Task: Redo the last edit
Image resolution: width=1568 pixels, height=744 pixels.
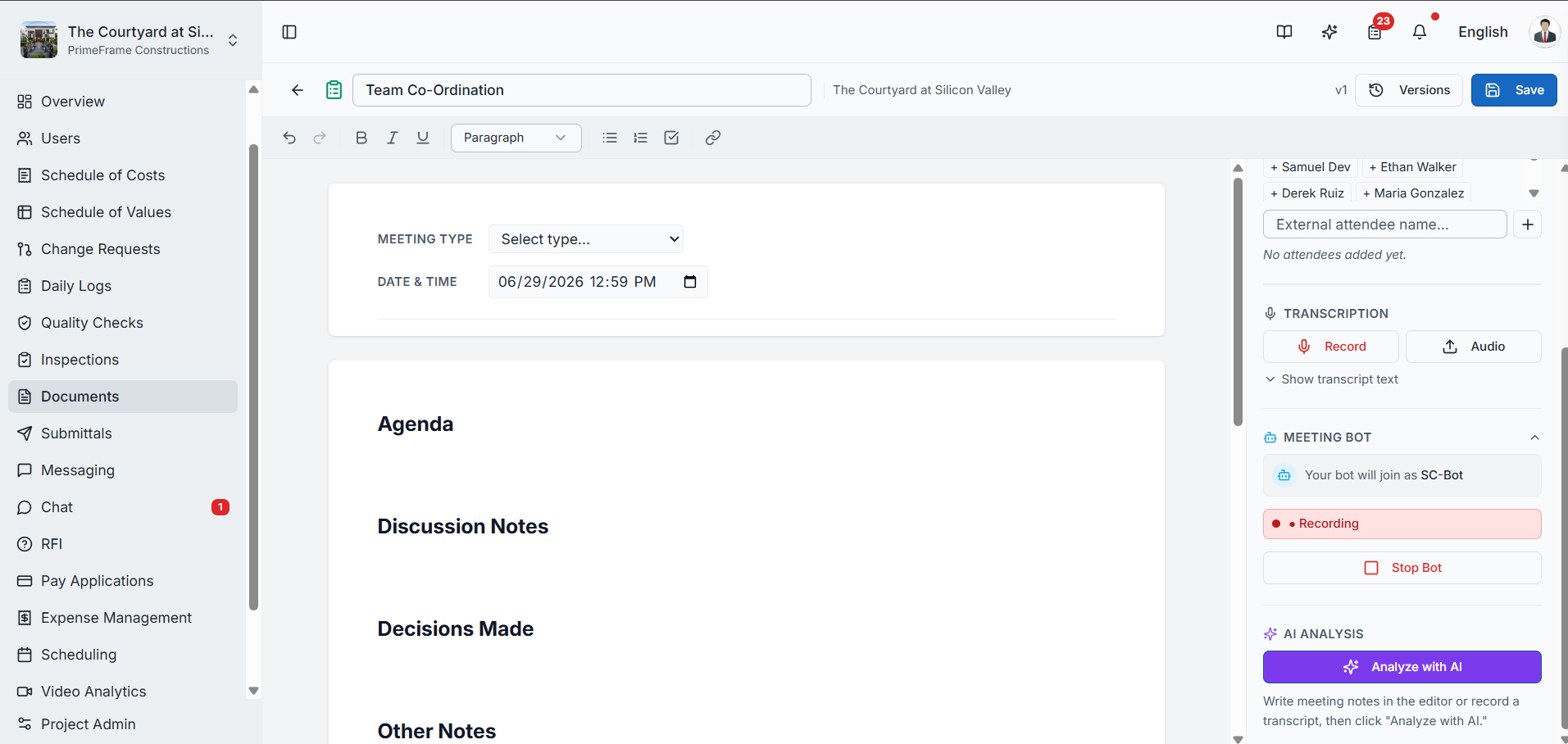Action: click(320, 138)
